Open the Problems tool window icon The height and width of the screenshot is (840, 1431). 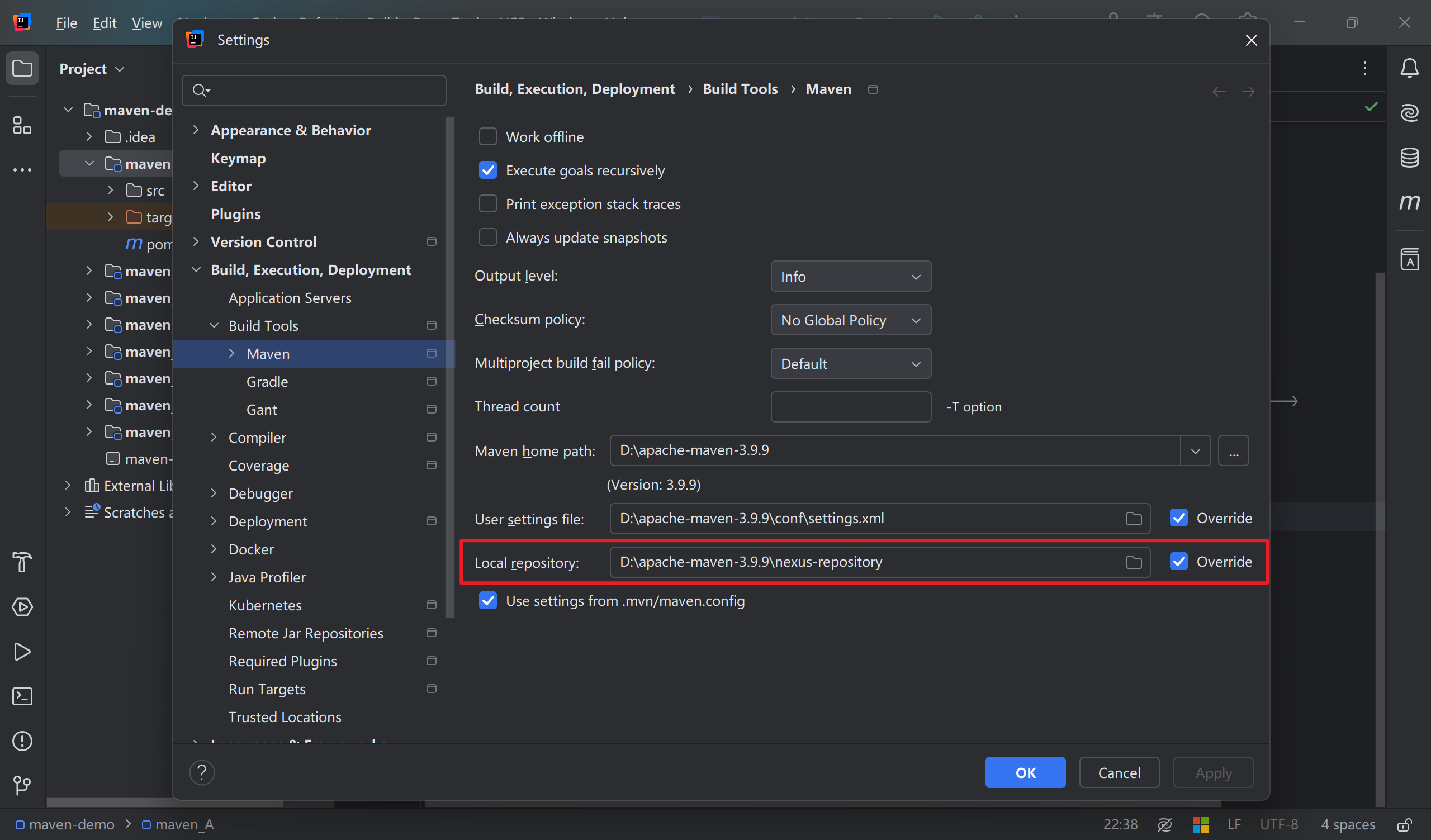[x=22, y=741]
